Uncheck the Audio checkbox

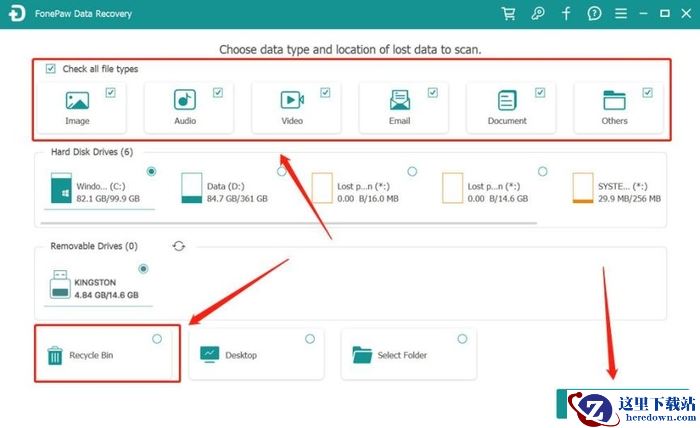[218, 92]
